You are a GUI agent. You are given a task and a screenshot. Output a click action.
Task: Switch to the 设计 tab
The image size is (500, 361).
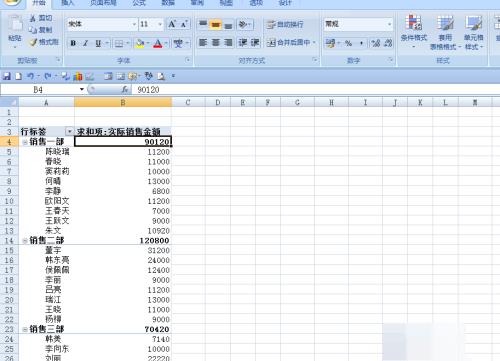pyautogui.click(x=285, y=3)
